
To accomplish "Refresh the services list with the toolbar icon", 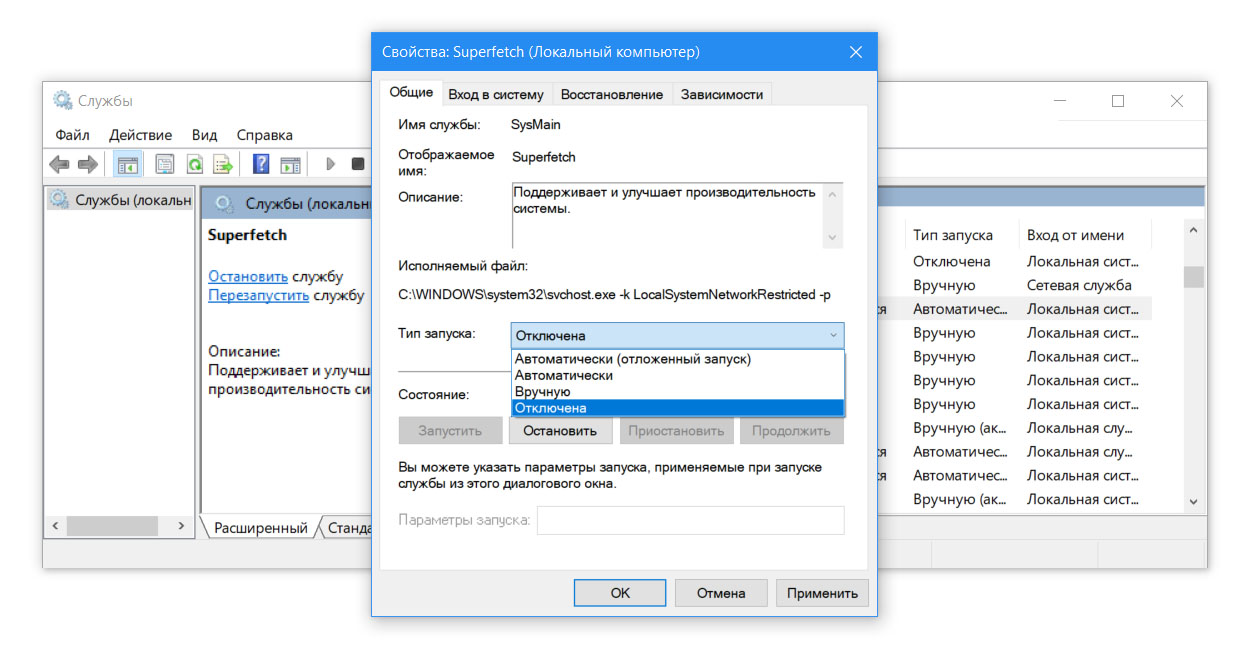I will [195, 164].
